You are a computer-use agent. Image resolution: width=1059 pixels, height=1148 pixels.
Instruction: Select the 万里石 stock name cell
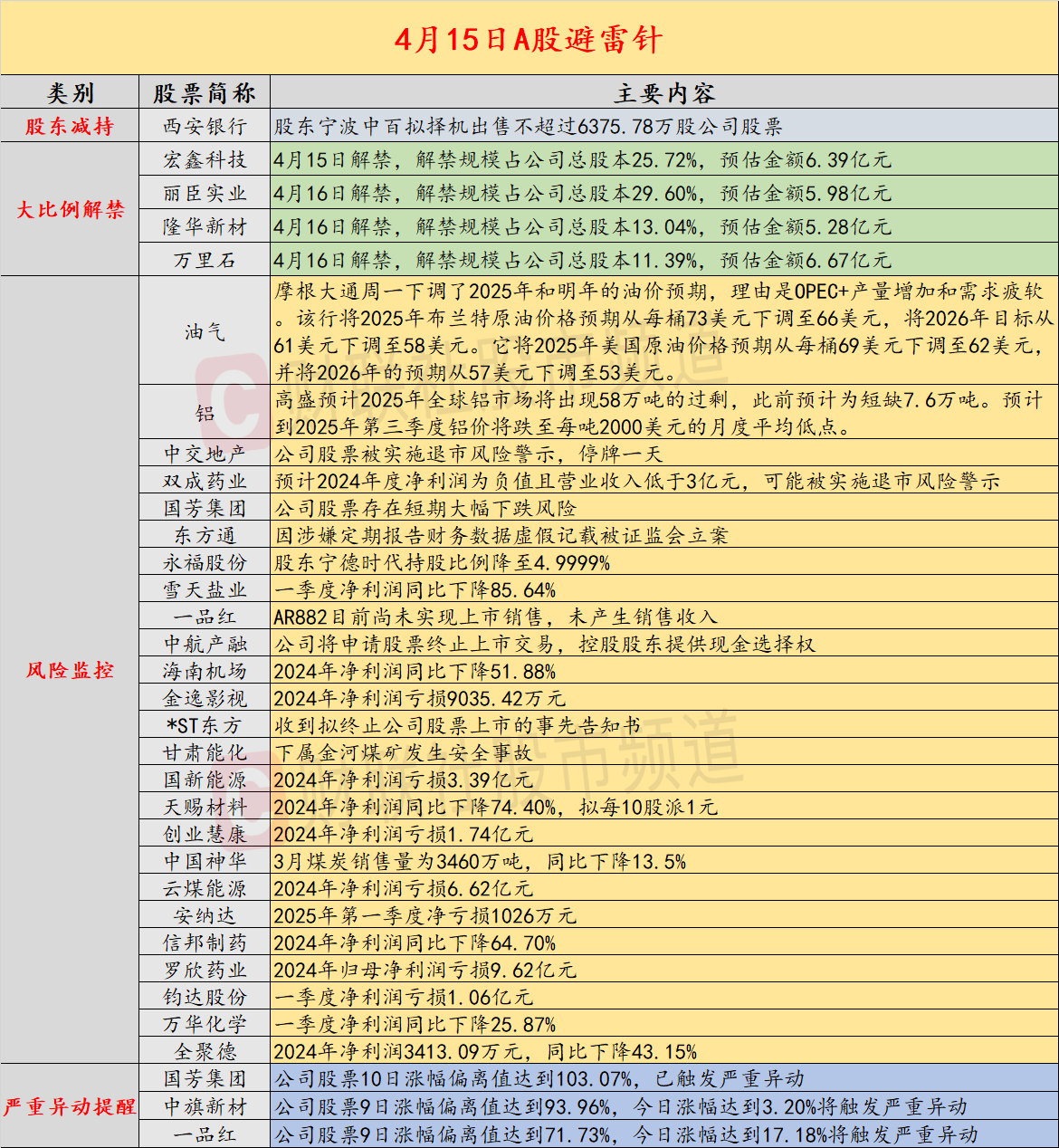pyautogui.click(x=205, y=260)
